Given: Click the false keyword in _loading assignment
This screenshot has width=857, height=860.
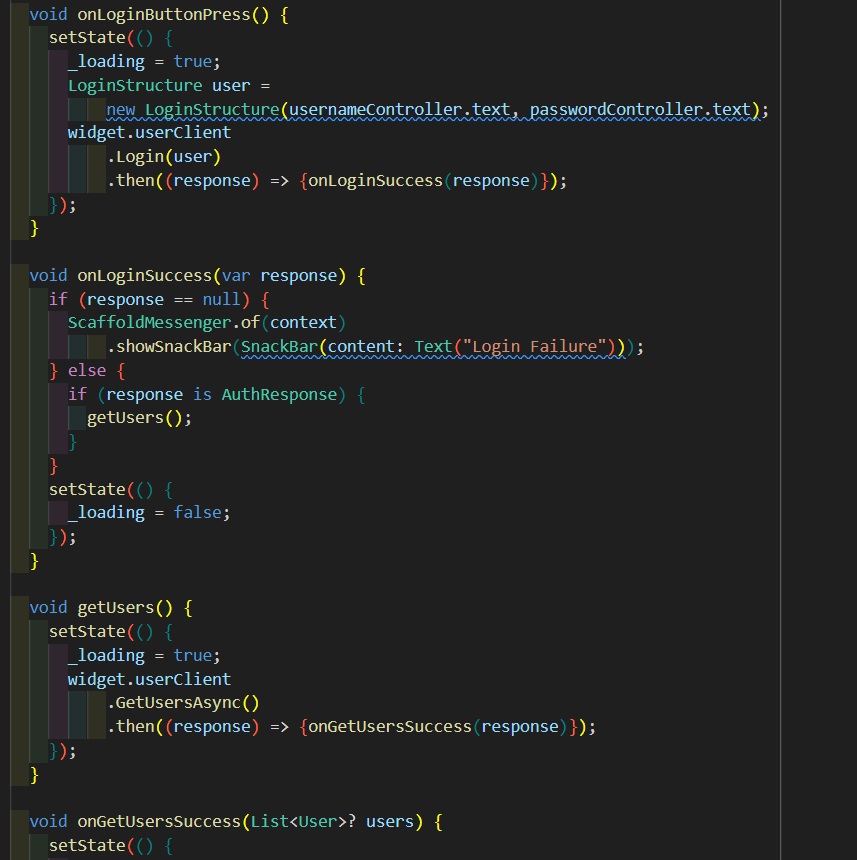Looking at the screenshot, I should pyautogui.click(x=198, y=512).
